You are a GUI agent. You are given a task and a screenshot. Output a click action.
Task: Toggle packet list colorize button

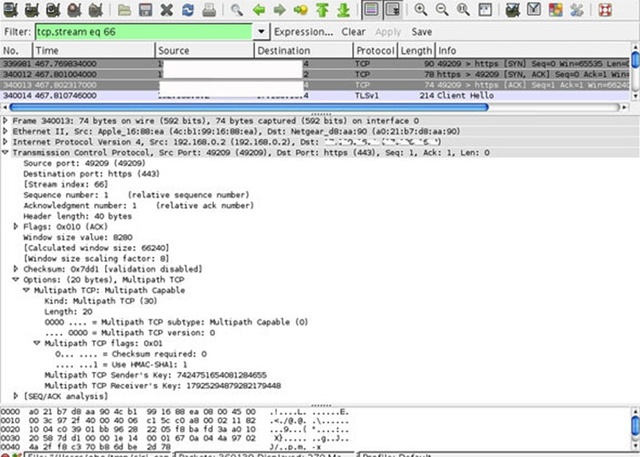point(371,9)
